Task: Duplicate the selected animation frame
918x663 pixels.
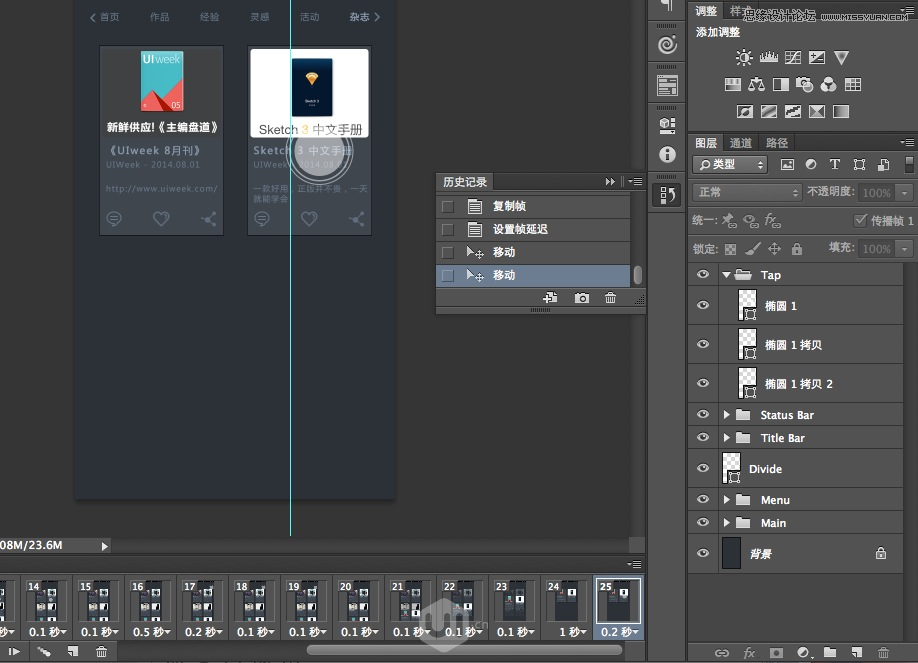Action: [x=73, y=651]
